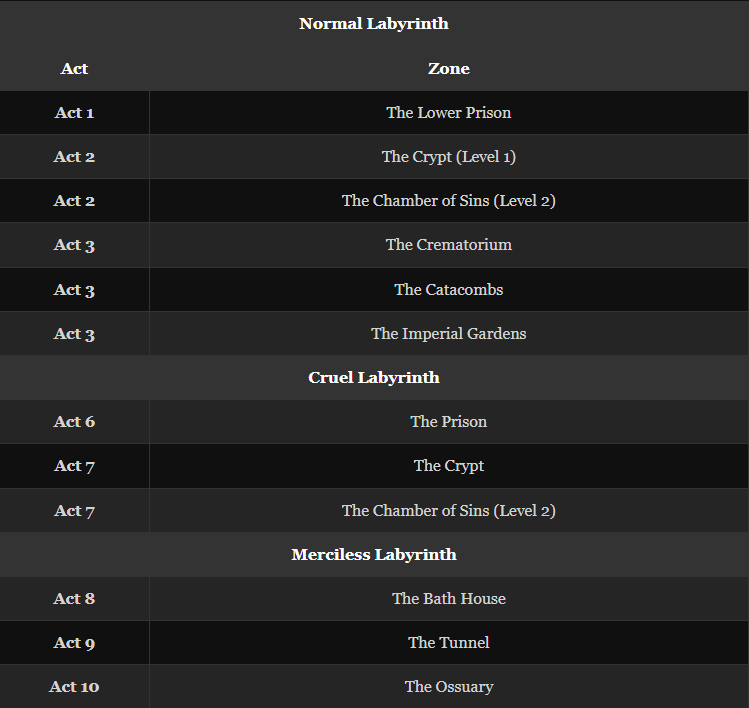This screenshot has height=708, width=749.
Task: Select The Catacombs zone row
Action: (x=448, y=289)
